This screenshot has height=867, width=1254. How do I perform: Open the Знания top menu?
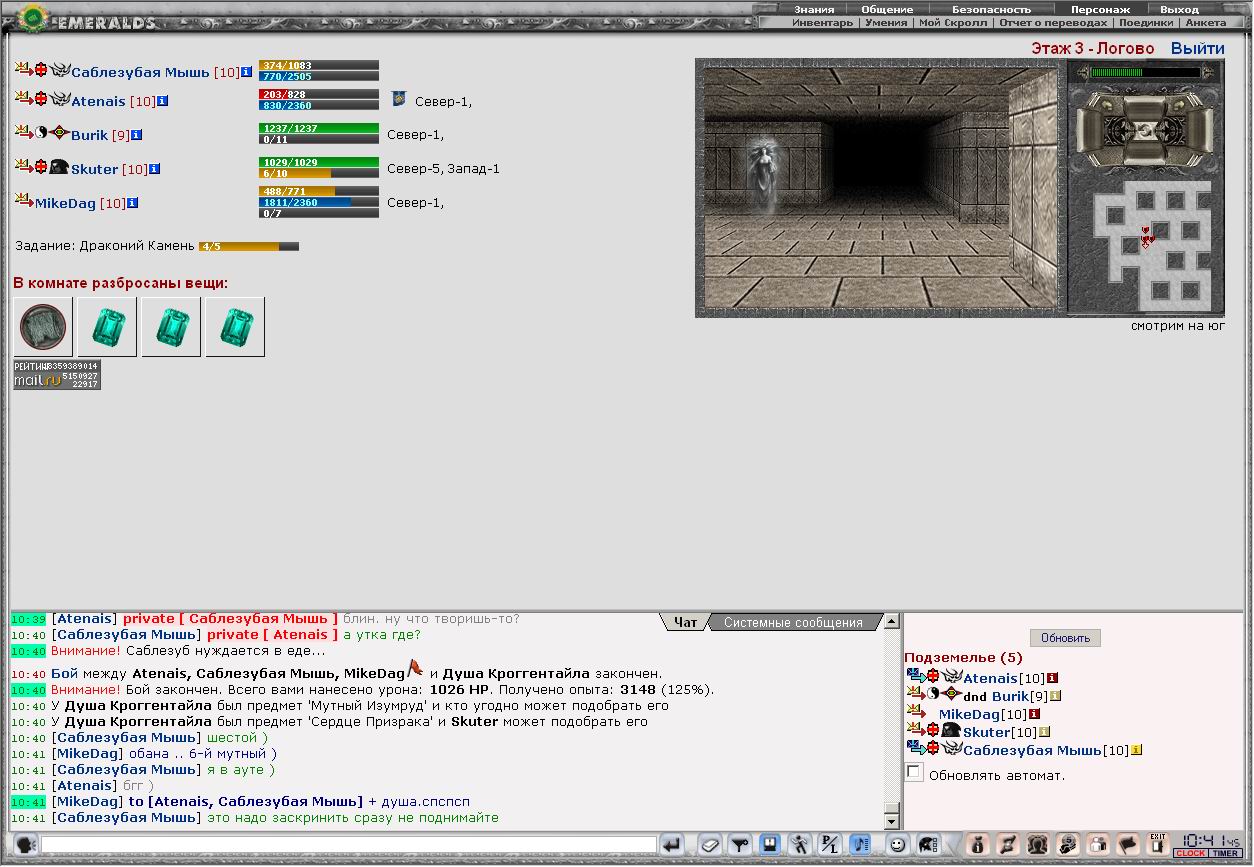[814, 9]
